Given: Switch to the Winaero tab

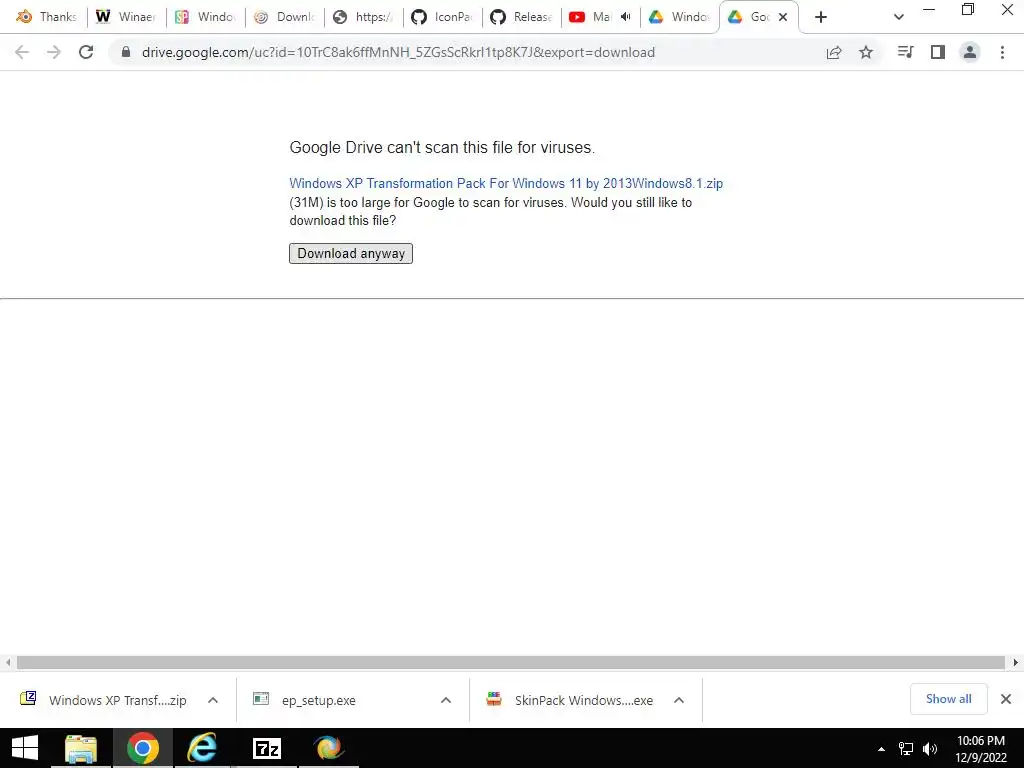Looking at the screenshot, I should click(x=127, y=17).
